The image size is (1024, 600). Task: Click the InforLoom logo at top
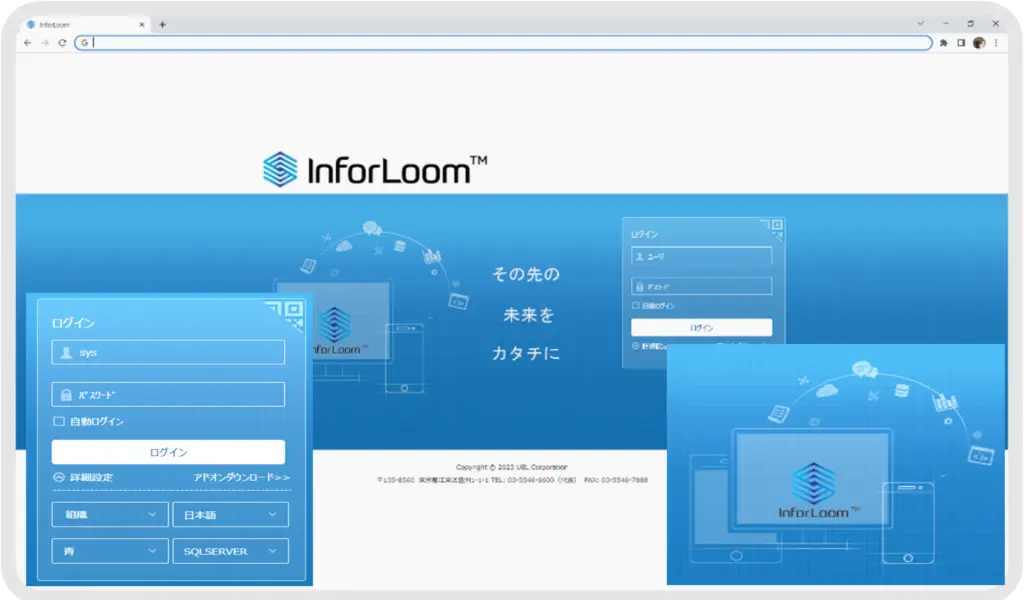click(x=375, y=169)
